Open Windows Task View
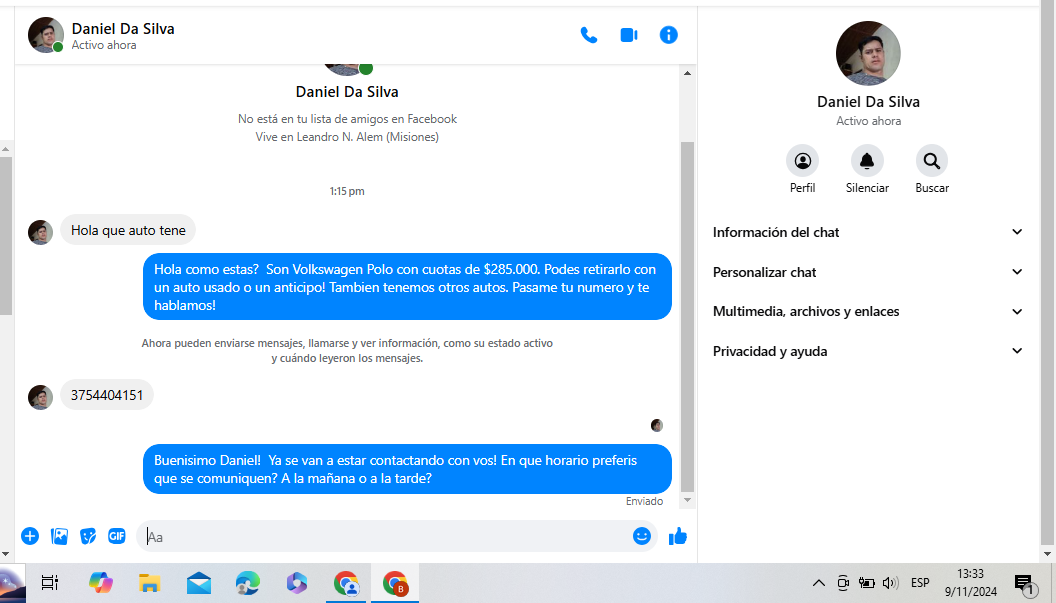The width and height of the screenshot is (1056, 603). 50,583
